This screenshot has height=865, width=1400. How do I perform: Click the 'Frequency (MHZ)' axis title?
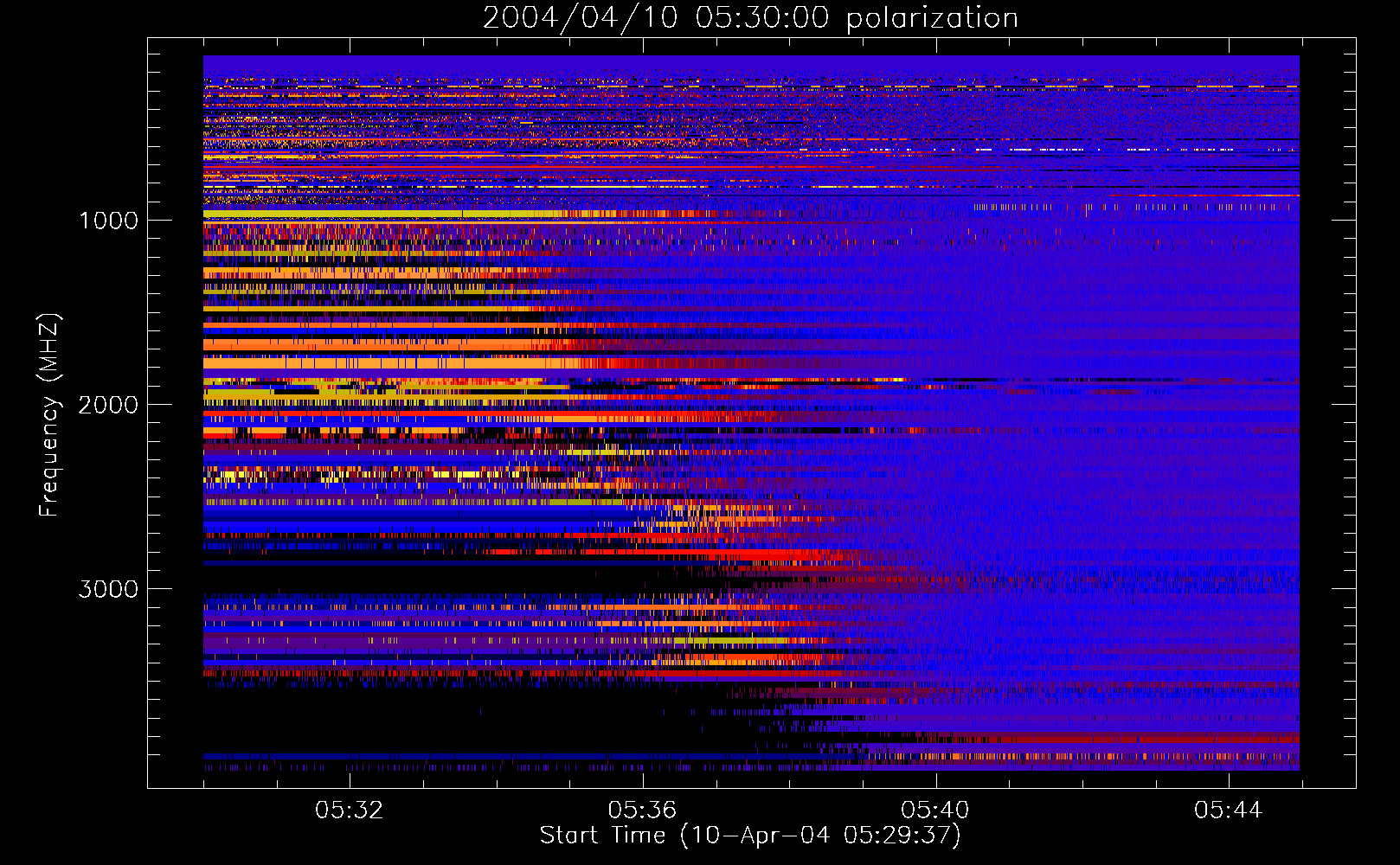tap(49, 415)
